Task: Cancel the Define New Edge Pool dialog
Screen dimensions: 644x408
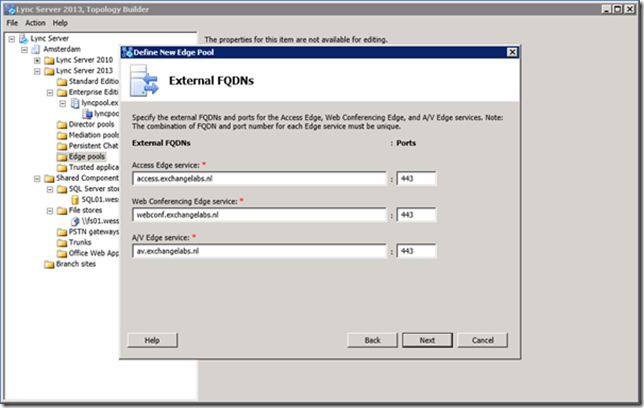Action: pyautogui.click(x=482, y=340)
